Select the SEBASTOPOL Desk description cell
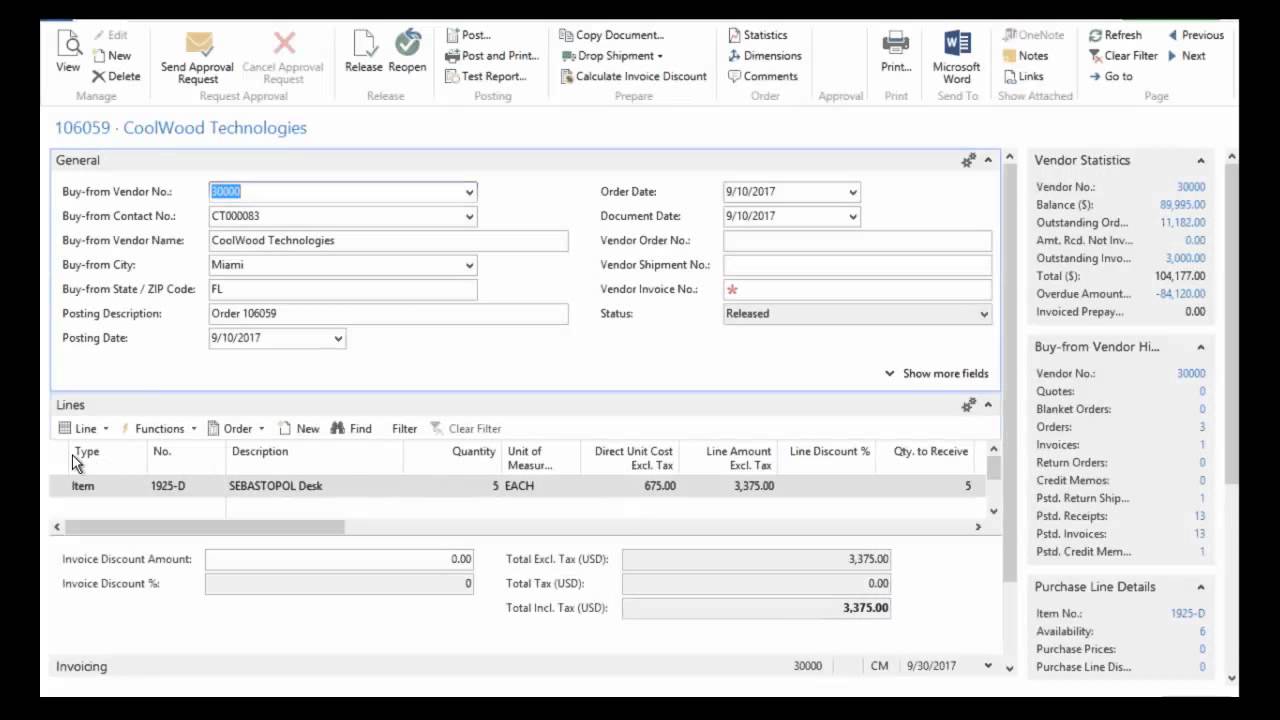This screenshot has height=720, width=1280. pyautogui.click(x=314, y=486)
